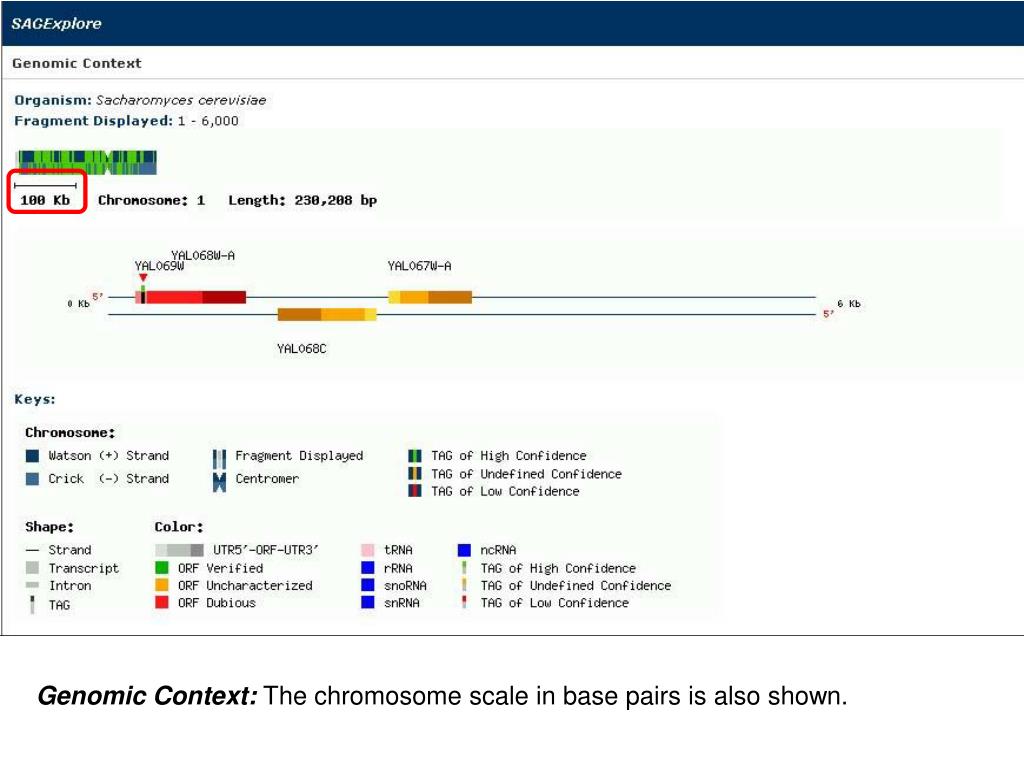The width and height of the screenshot is (1024, 768).
Task: Click the SAGExplore header title
Action: click(57, 24)
